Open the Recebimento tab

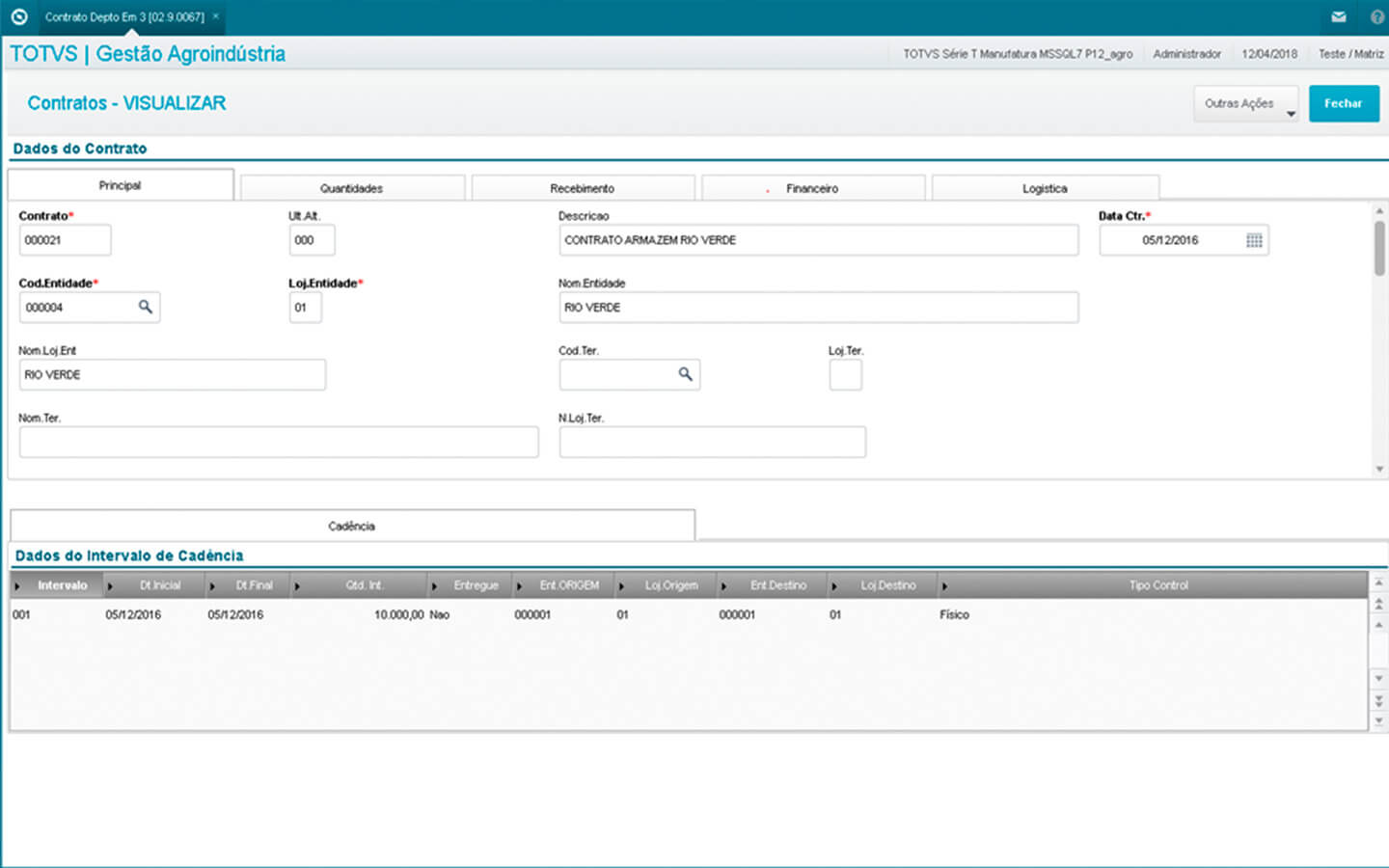click(583, 188)
